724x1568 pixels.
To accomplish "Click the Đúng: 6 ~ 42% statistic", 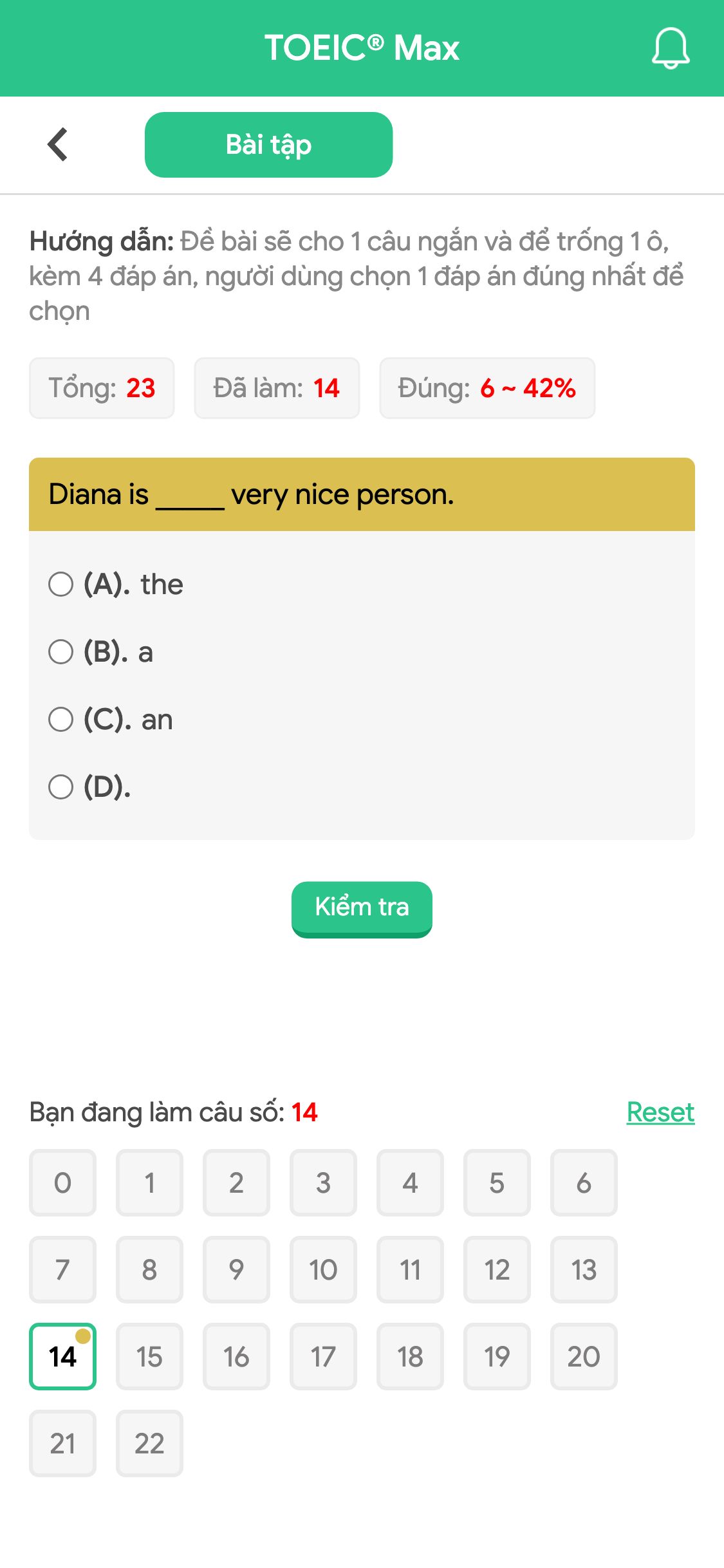I will click(x=487, y=387).
